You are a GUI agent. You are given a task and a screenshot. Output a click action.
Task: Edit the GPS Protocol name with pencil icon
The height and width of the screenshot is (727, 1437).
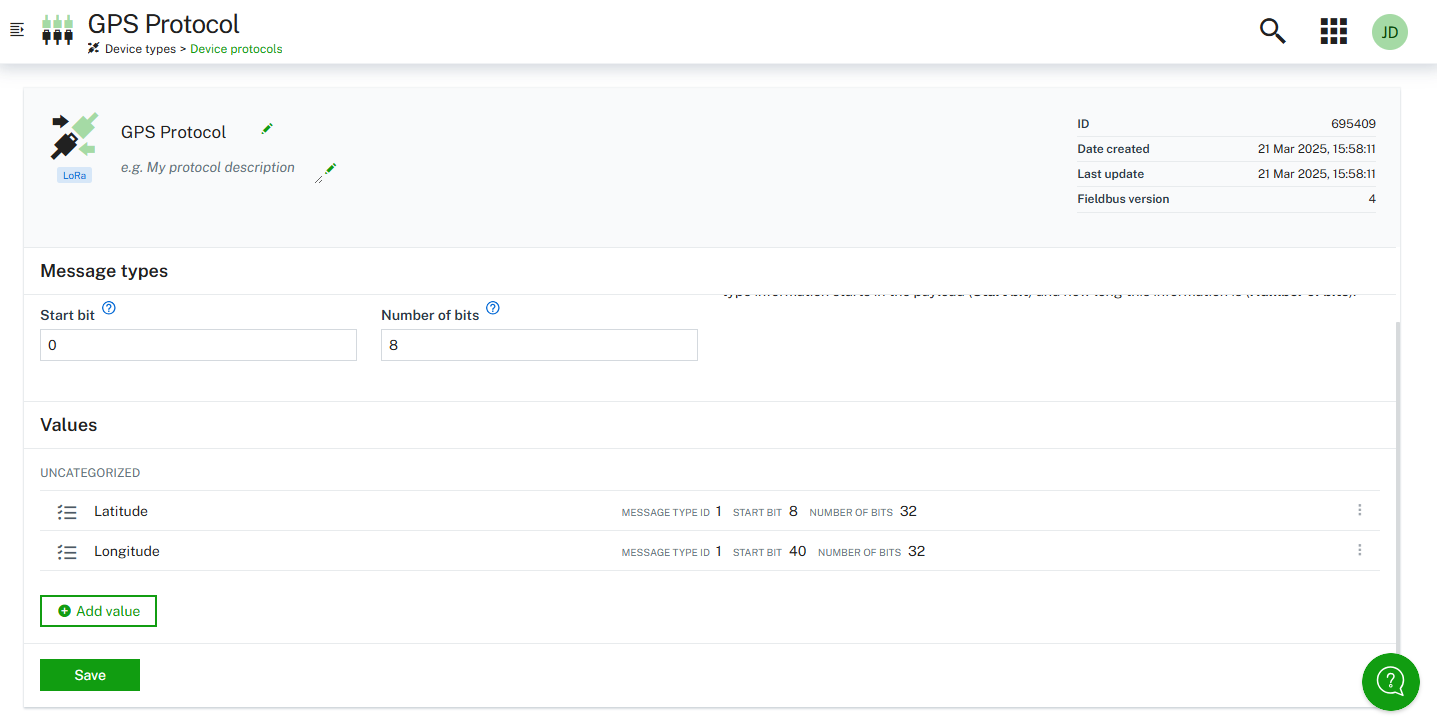[x=266, y=128]
